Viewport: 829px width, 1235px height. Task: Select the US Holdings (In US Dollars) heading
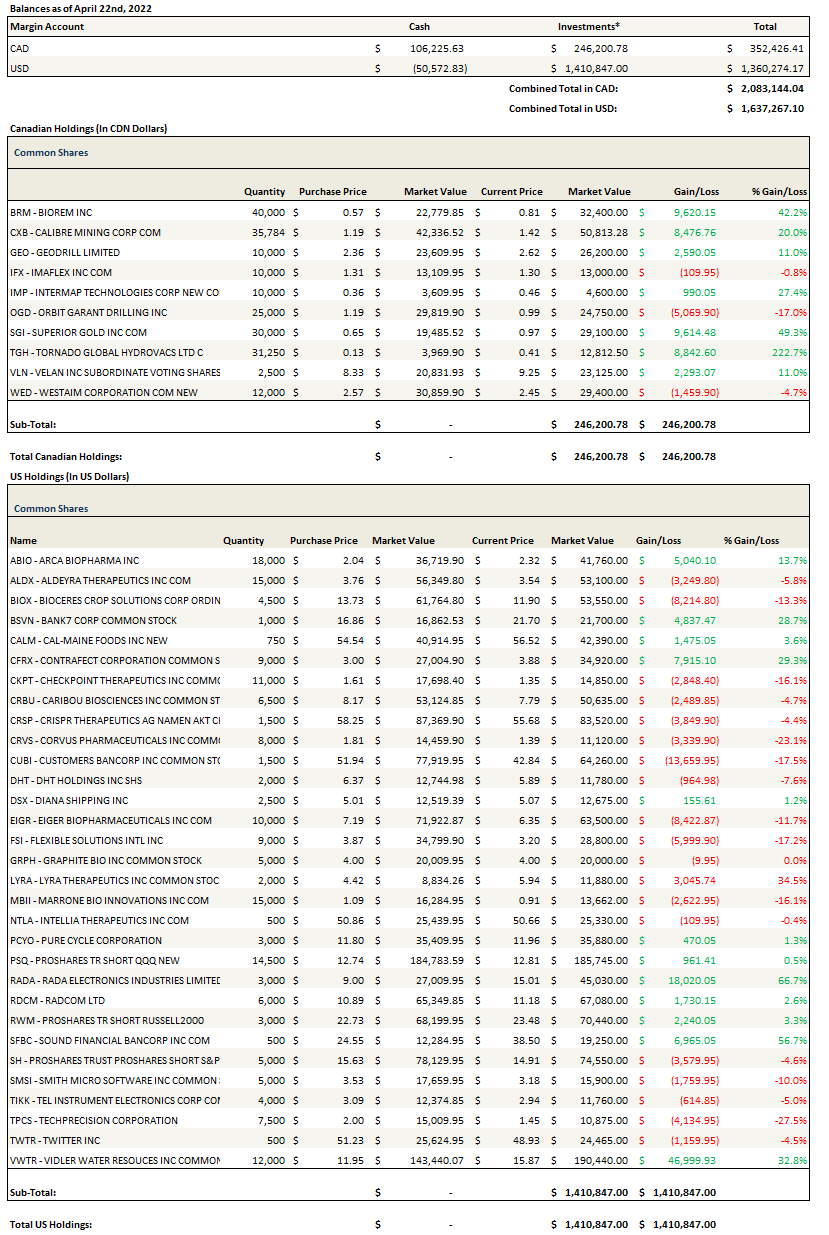click(x=69, y=477)
